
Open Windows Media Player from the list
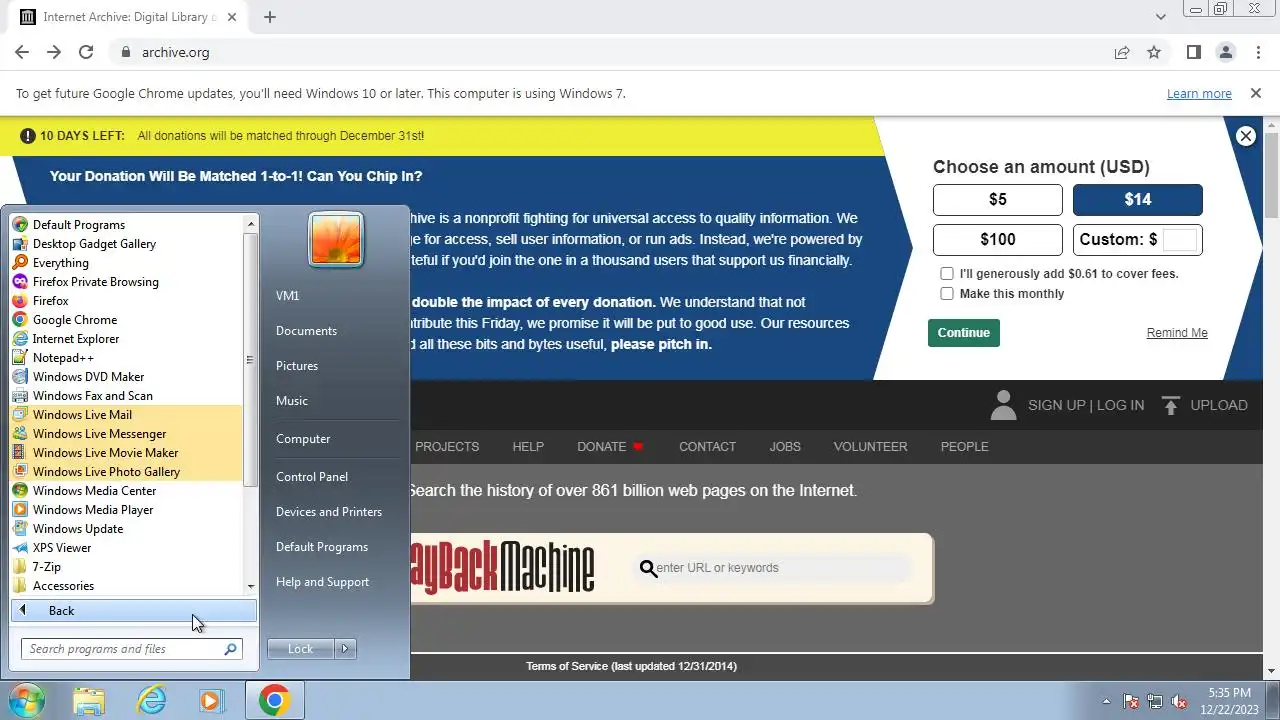coord(92,510)
